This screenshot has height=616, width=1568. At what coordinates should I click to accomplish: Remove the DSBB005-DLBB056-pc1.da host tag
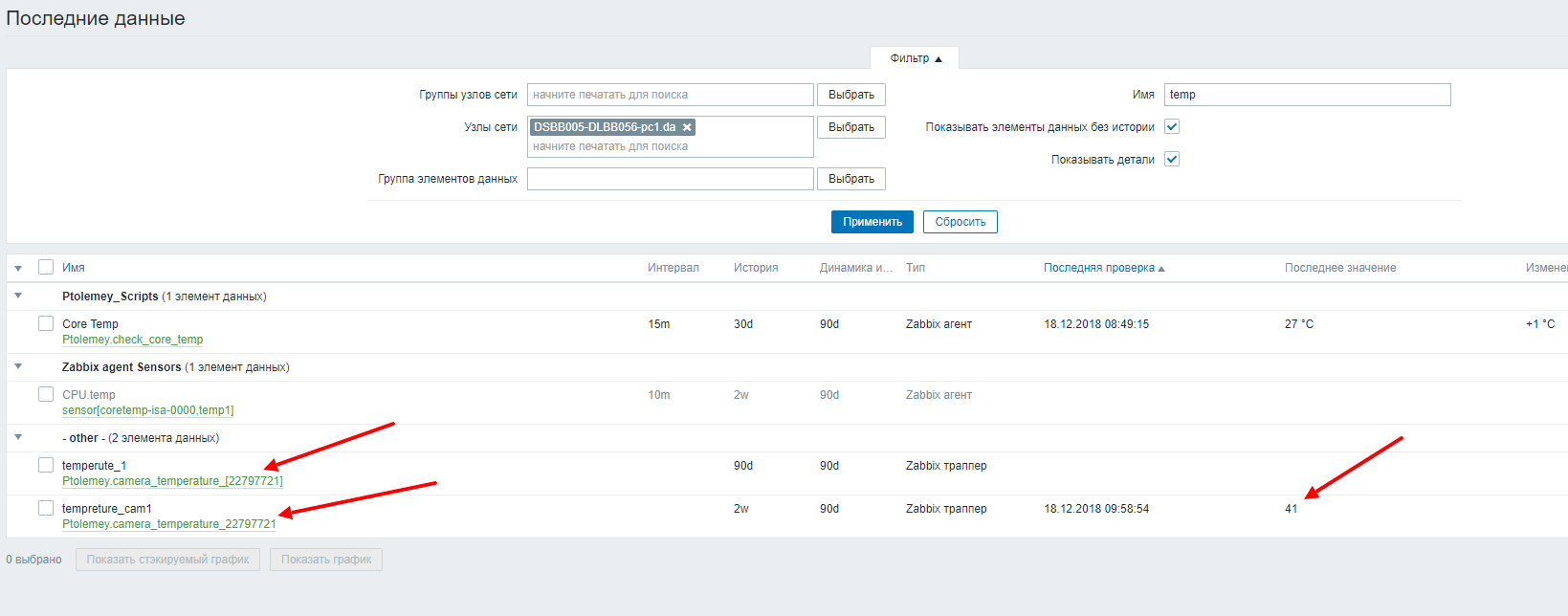(x=687, y=127)
